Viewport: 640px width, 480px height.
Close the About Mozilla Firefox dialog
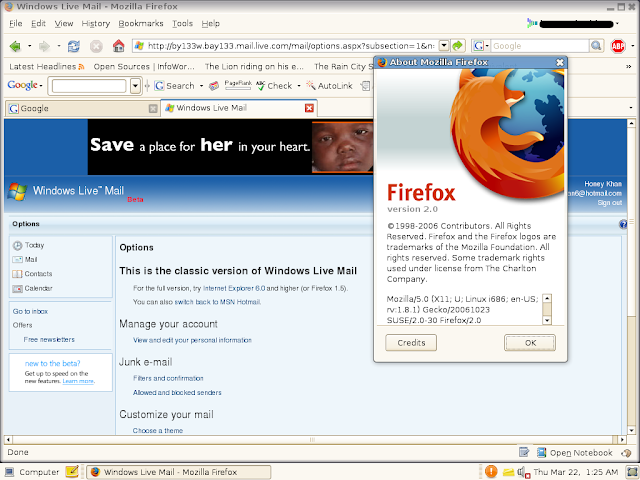pyautogui.click(x=560, y=62)
